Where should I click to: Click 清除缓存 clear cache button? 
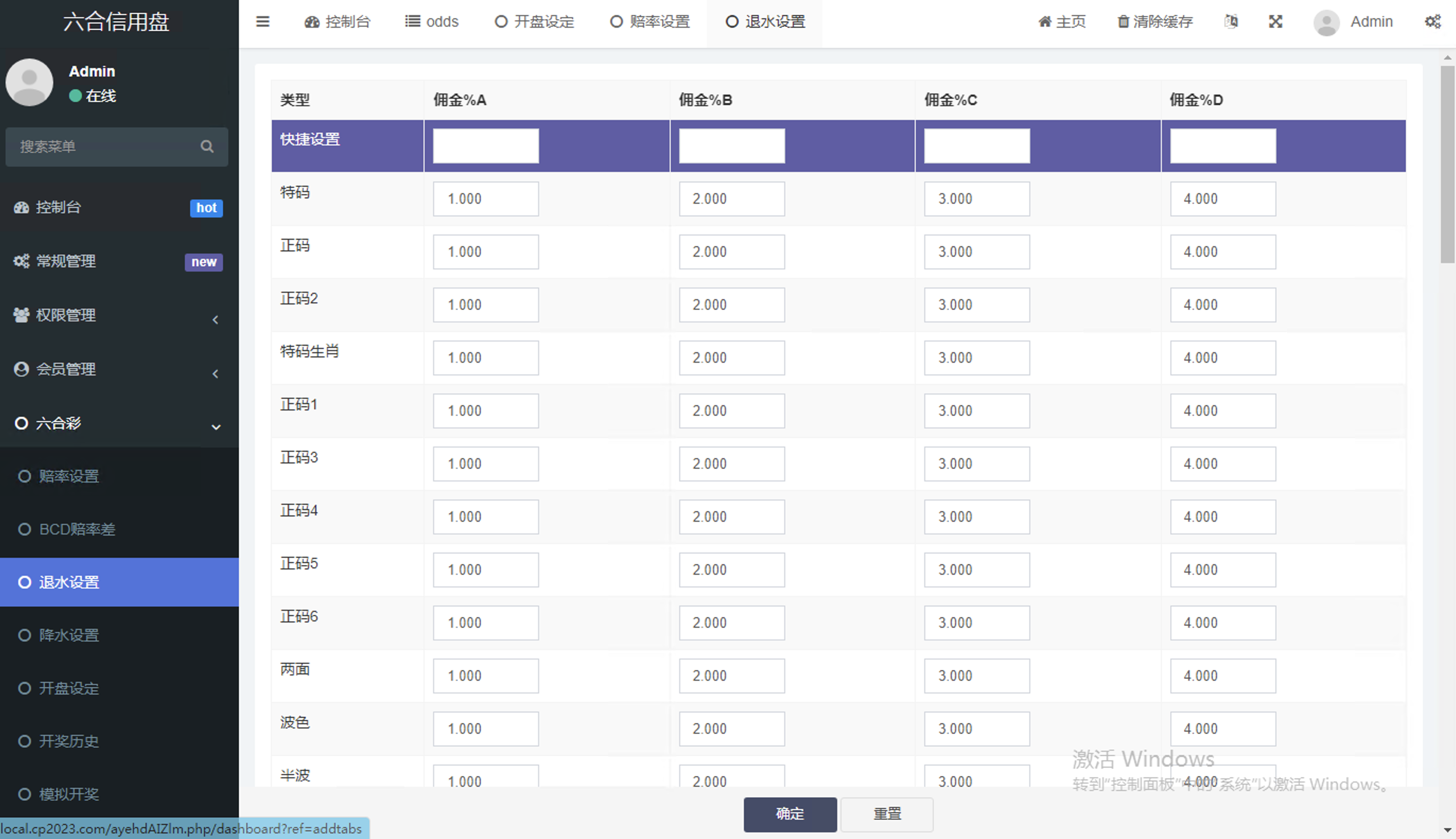[1155, 22]
